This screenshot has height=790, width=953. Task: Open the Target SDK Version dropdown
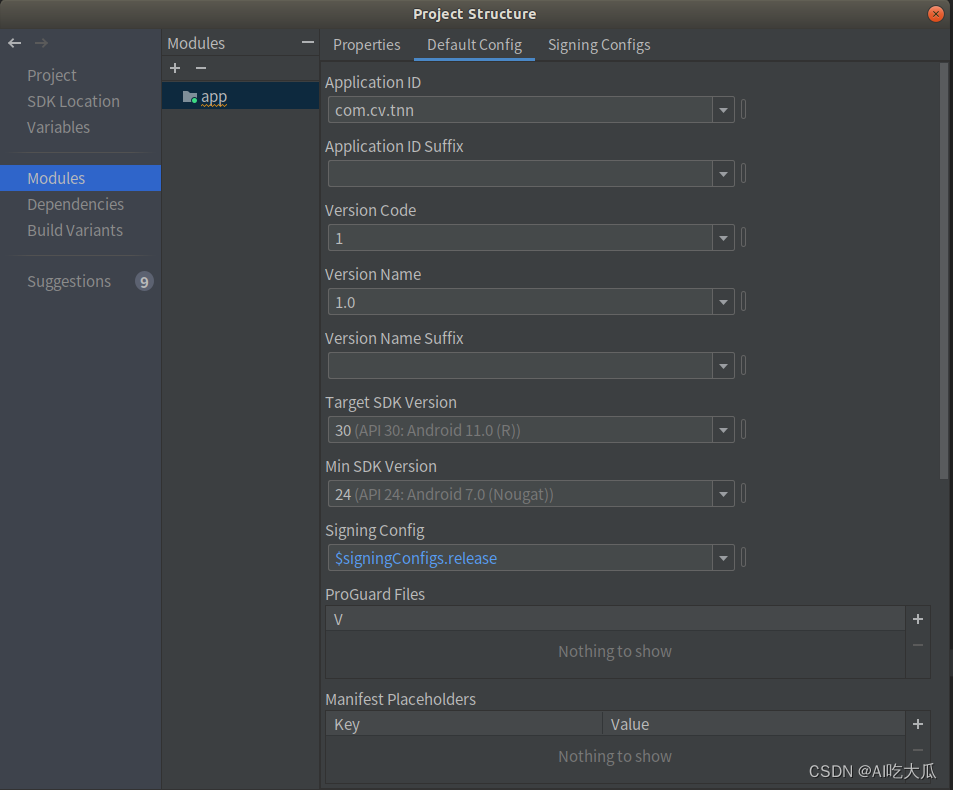(x=723, y=430)
